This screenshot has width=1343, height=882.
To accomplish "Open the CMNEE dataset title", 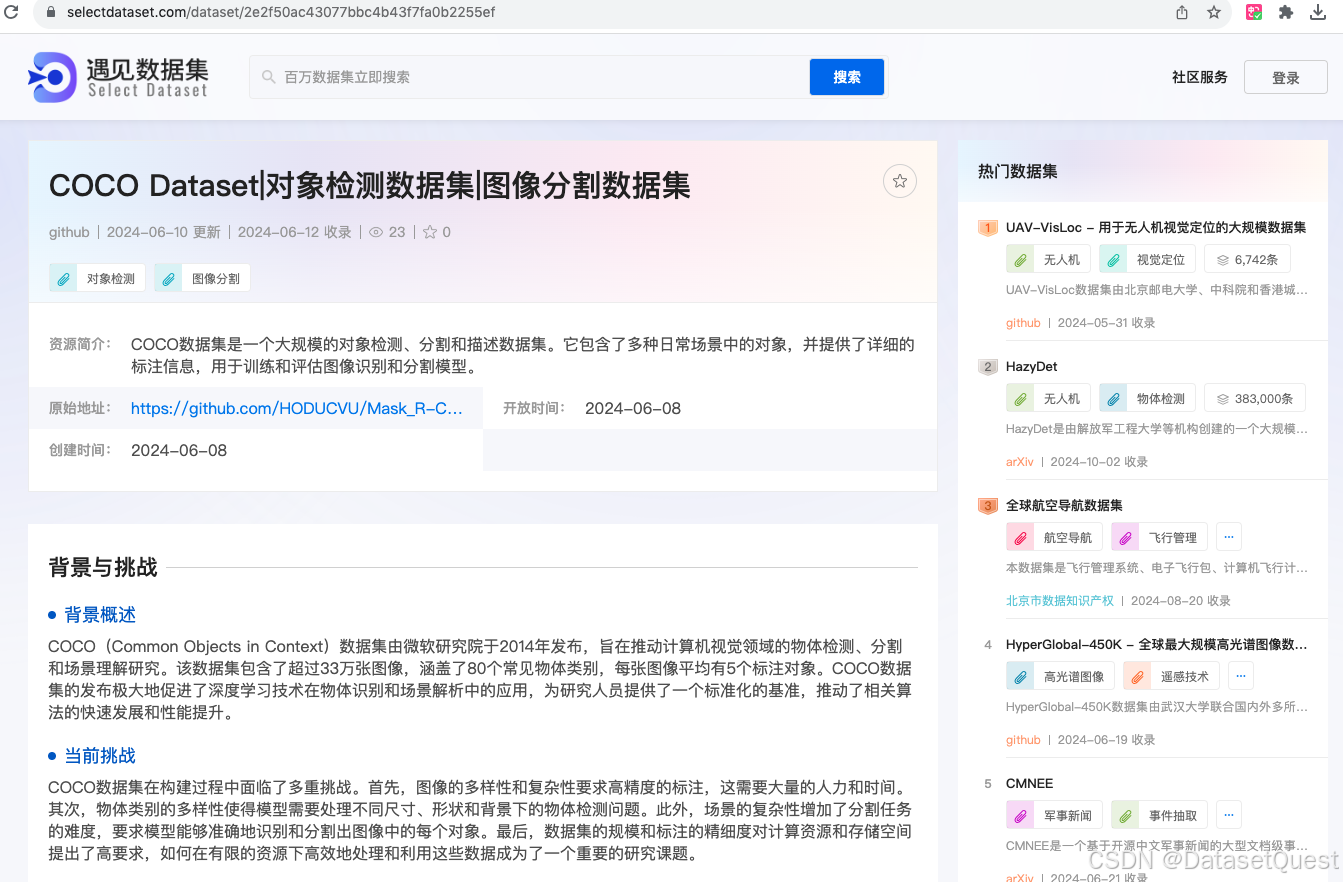I will tap(1030, 783).
